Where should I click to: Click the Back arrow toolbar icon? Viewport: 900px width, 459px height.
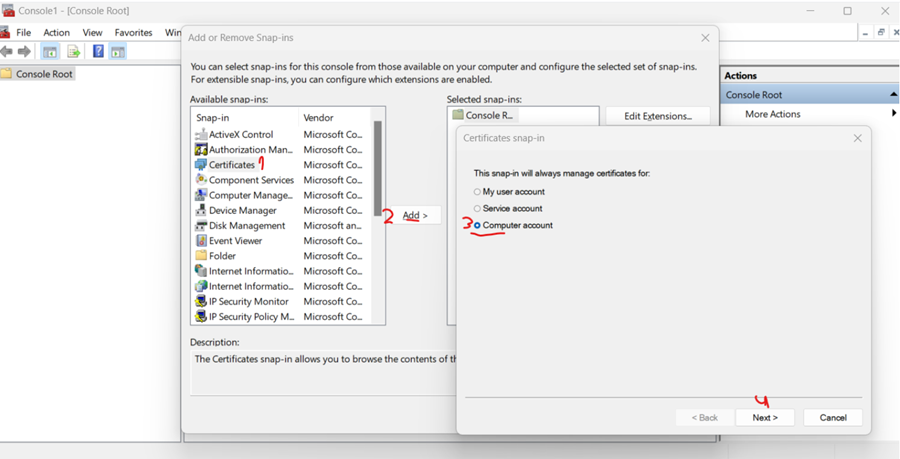click(7, 52)
